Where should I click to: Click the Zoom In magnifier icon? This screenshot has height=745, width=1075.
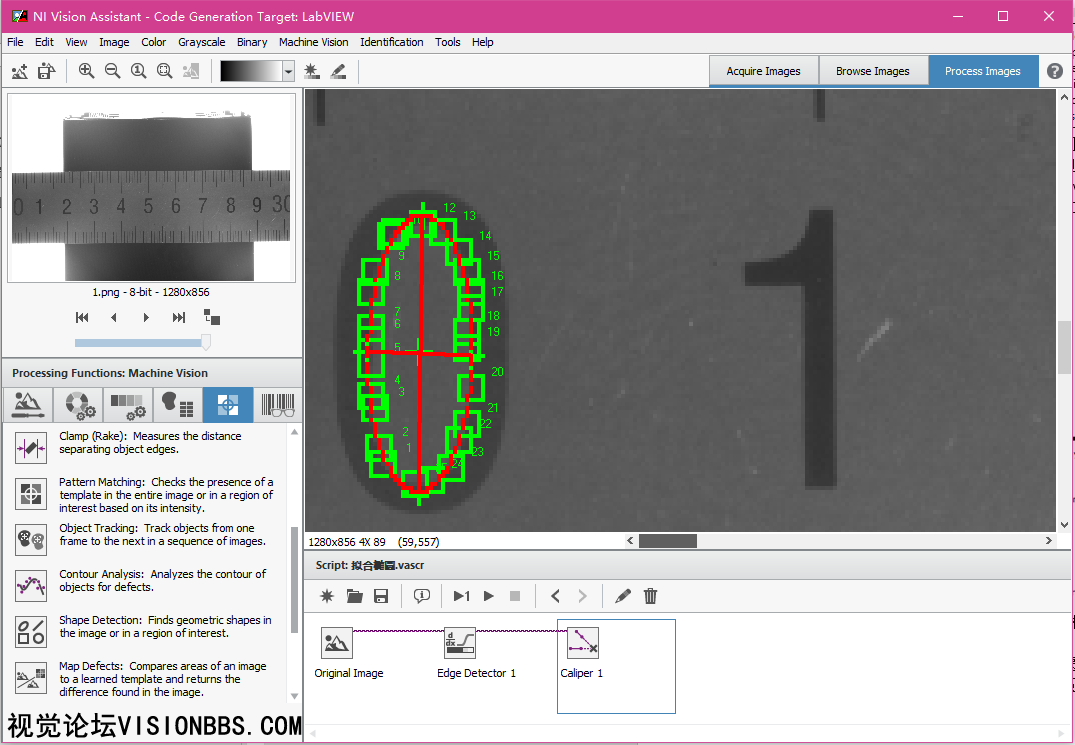(x=86, y=71)
